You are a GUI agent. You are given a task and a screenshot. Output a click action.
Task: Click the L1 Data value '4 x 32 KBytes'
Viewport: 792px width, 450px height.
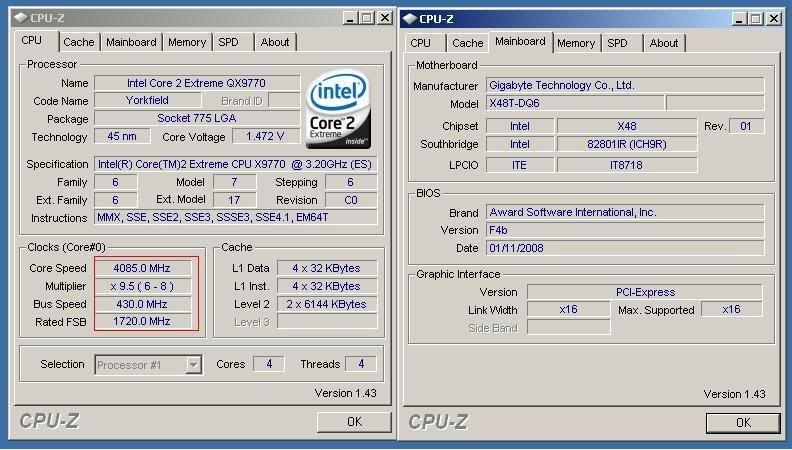327,268
